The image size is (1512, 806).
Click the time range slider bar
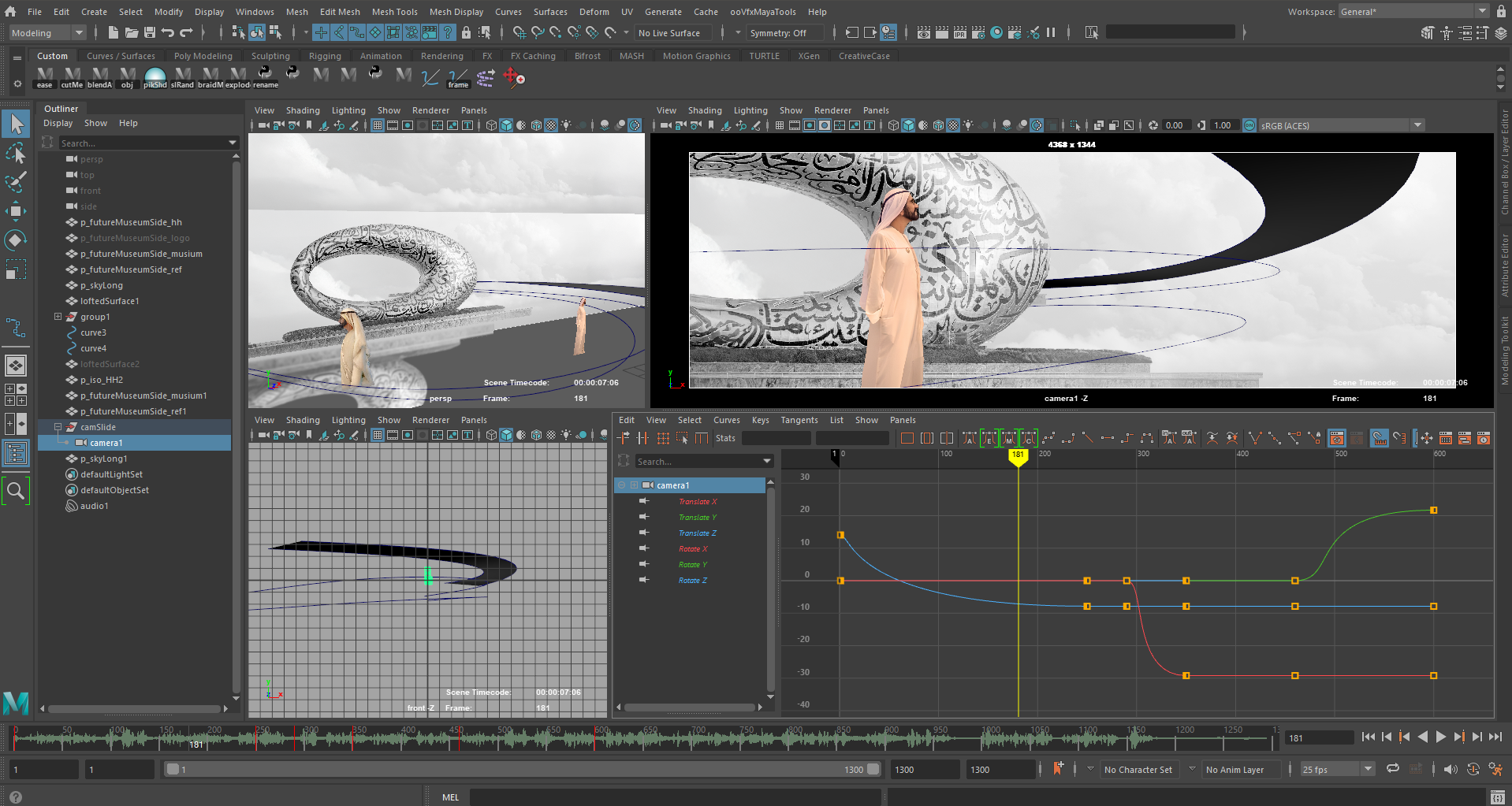click(520, 770)
